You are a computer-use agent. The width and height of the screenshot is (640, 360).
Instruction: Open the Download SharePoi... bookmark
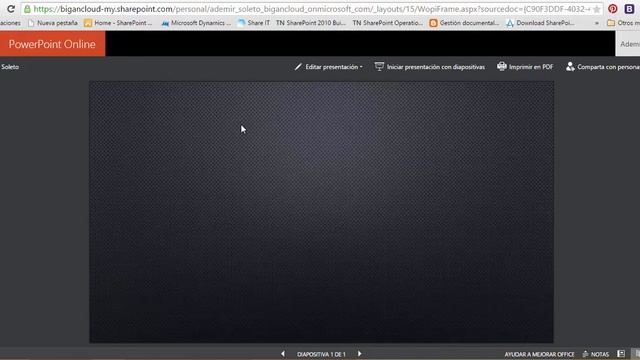pyautogui.click(x=540, y=23)
